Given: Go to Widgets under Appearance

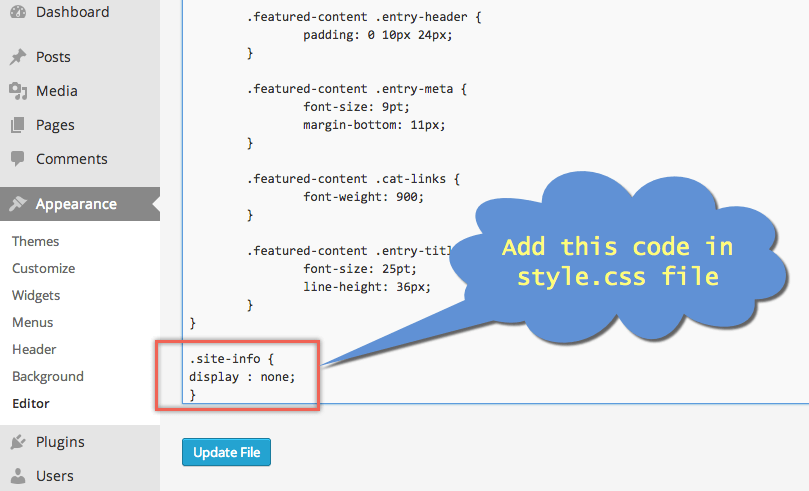Looking at the screenshot, I should point(36,296).
